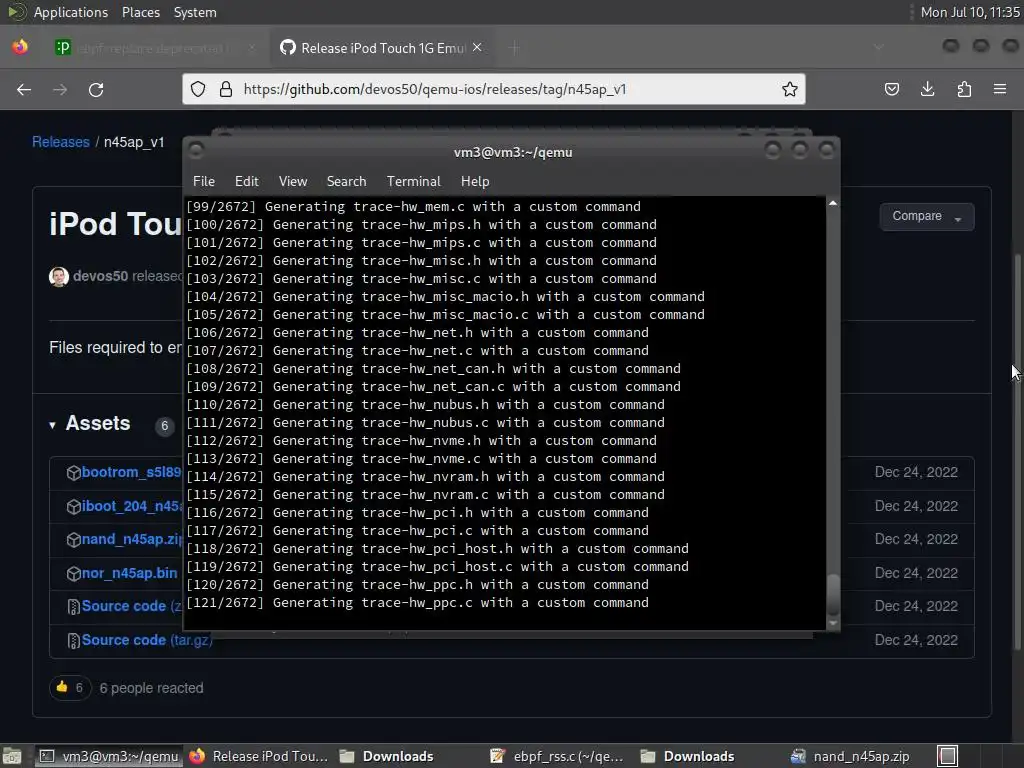Click the padlock site security icon

226,89
